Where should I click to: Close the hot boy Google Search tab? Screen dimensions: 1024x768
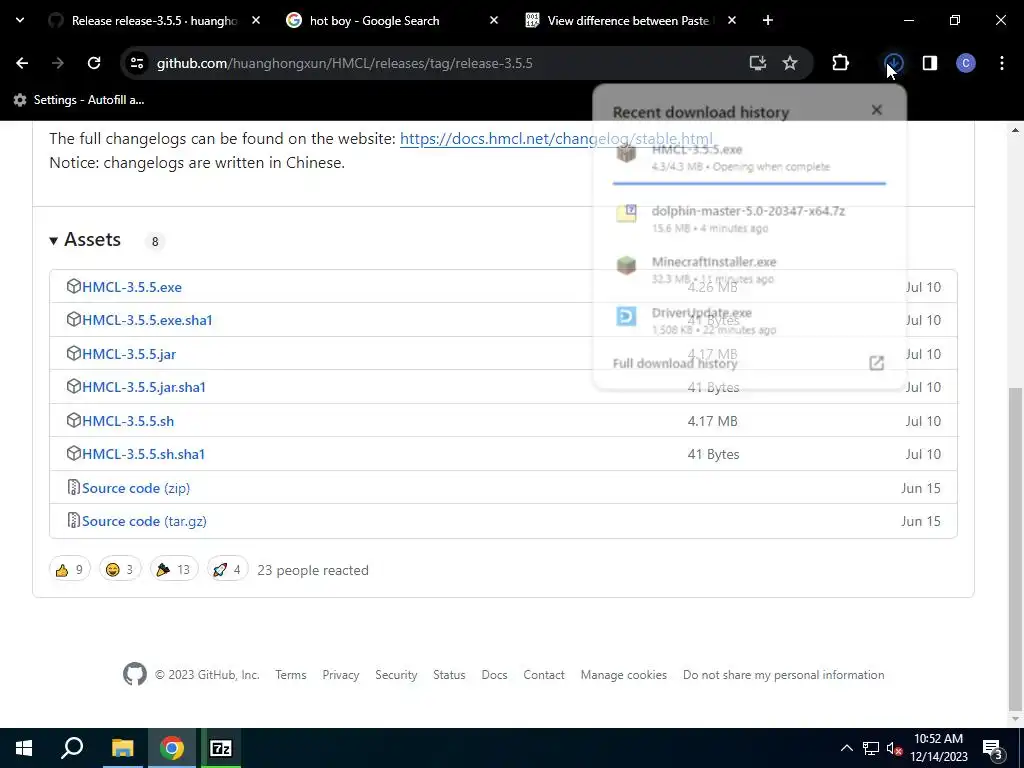(x=494, y=20)
